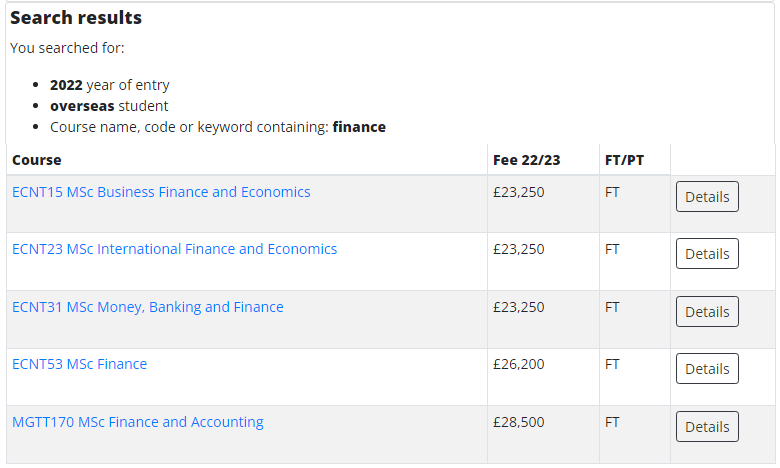Click the £28,500 fee amount
Viewport: 780px width, 468px height.
tap(519, 422)
